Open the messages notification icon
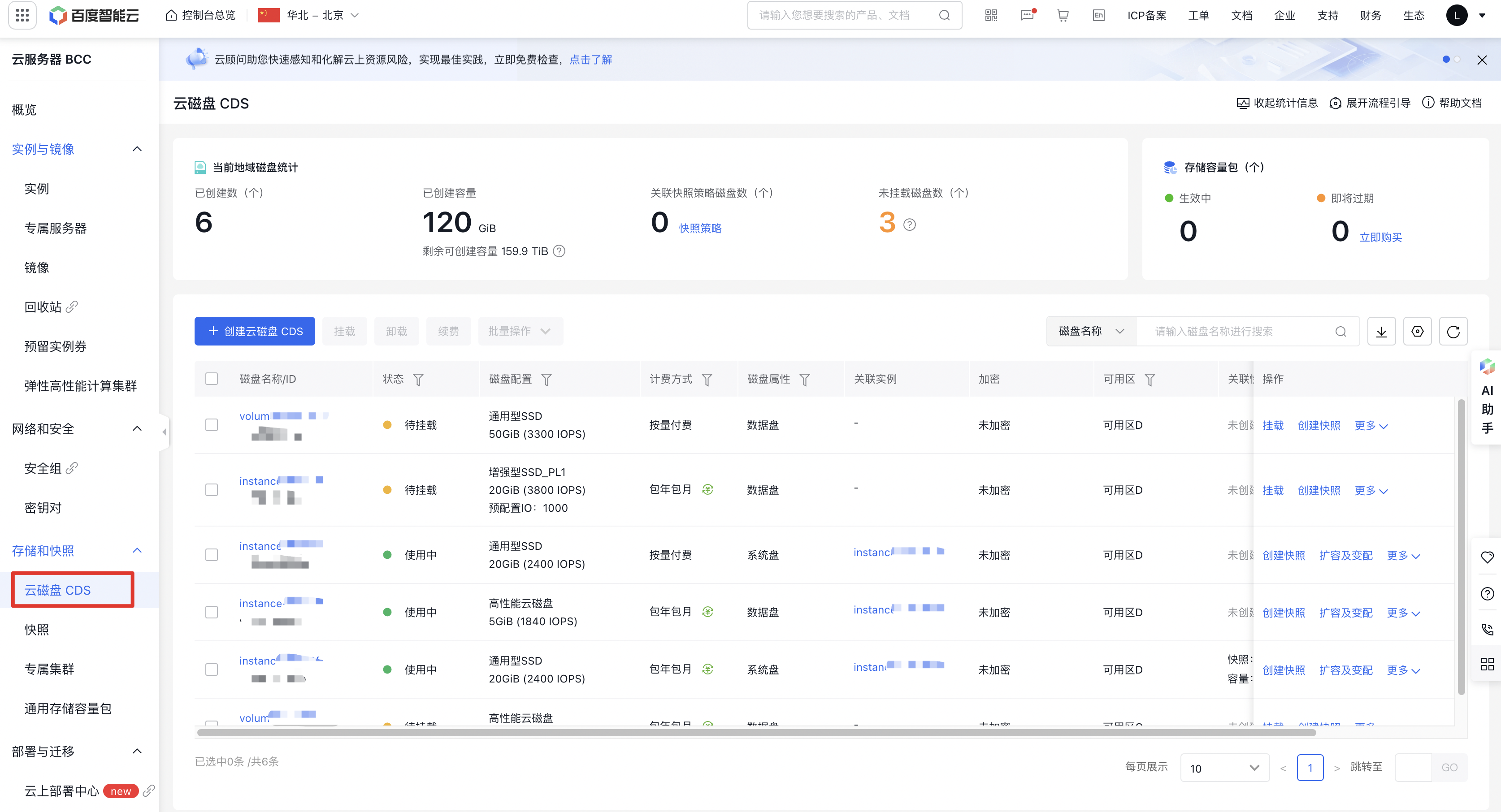The width and height of the screenshot is (1501, 812). [x=1027, y=15]
